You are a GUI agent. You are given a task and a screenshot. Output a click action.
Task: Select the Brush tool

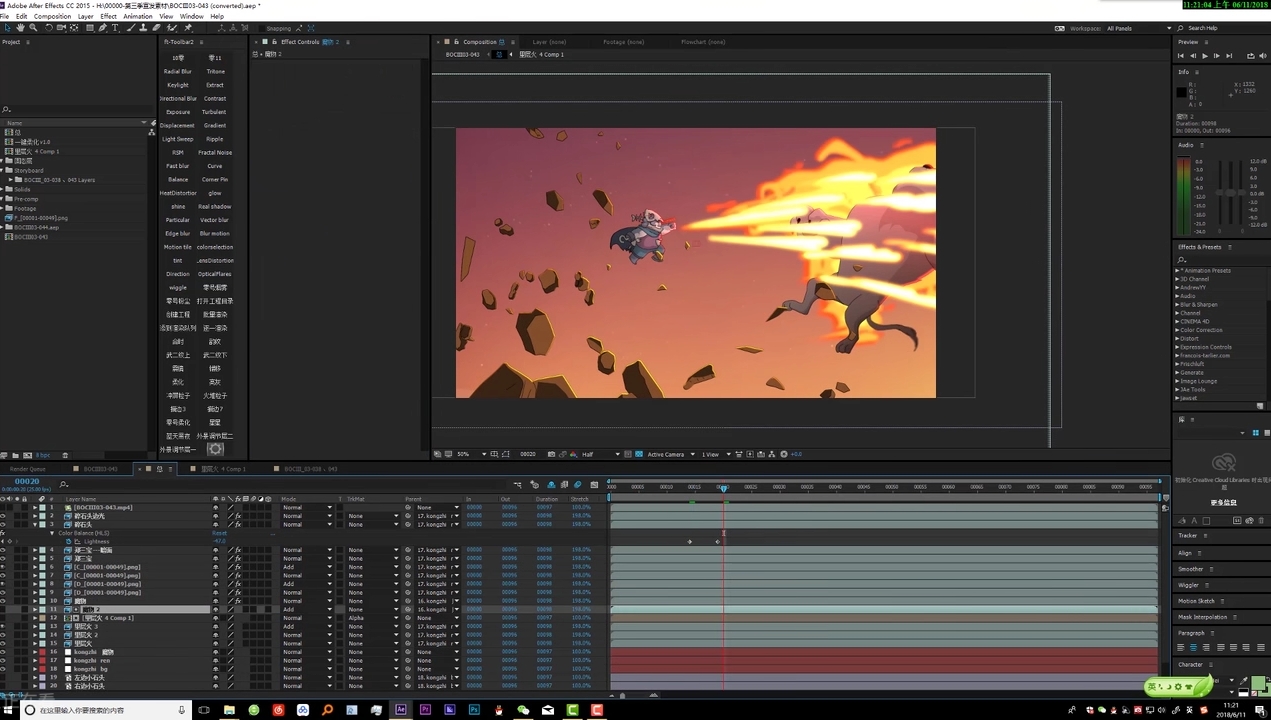[x=131, y=28]
